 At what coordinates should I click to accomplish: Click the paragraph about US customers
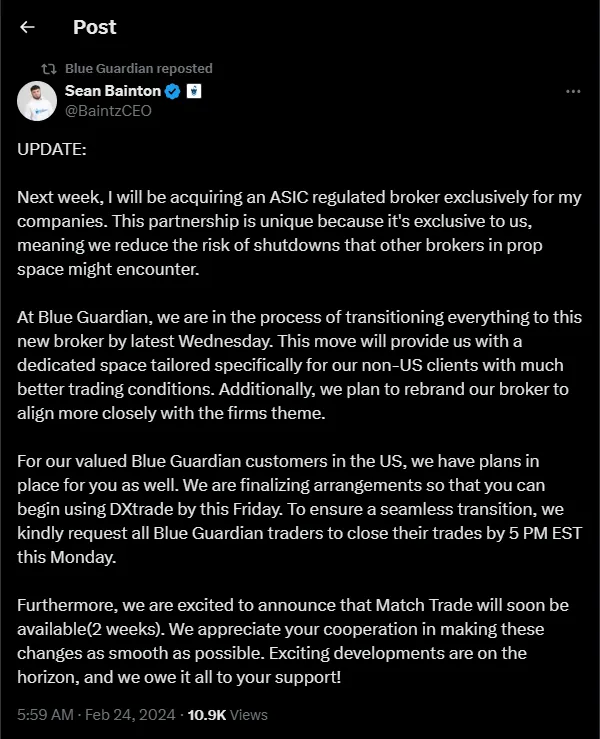coord(299,509)
